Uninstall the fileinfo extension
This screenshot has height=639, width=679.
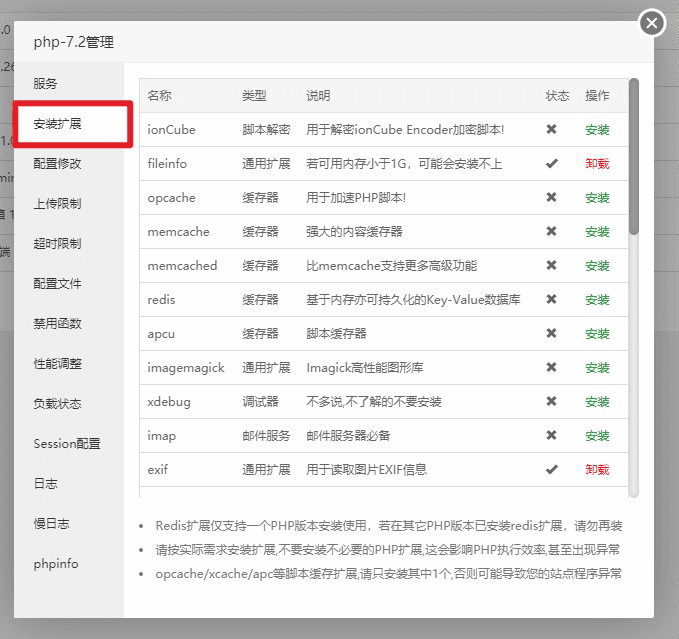click(x=597, y=164)
